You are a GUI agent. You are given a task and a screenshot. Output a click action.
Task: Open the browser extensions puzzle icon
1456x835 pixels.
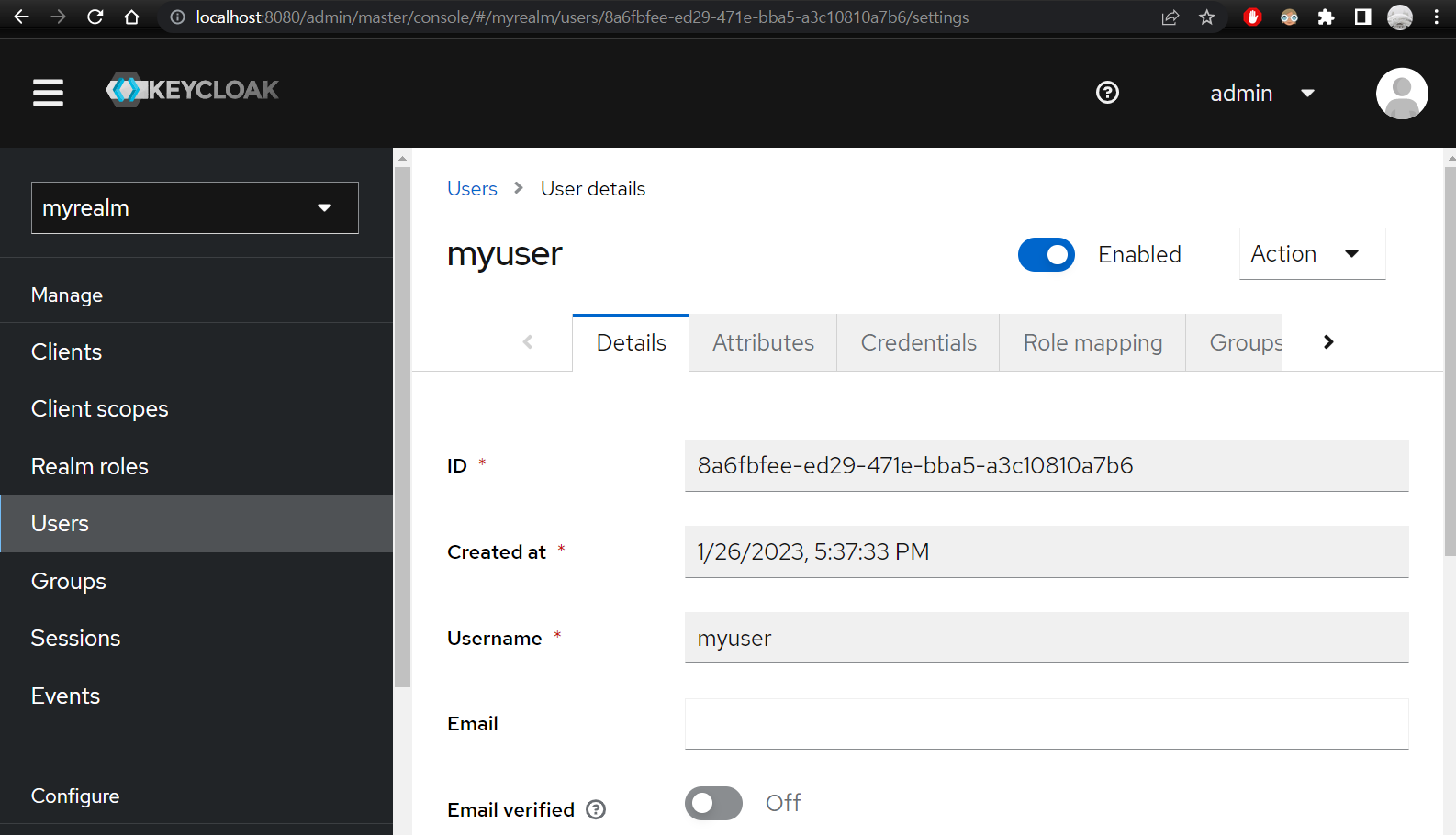click(x=1326, y=17)
